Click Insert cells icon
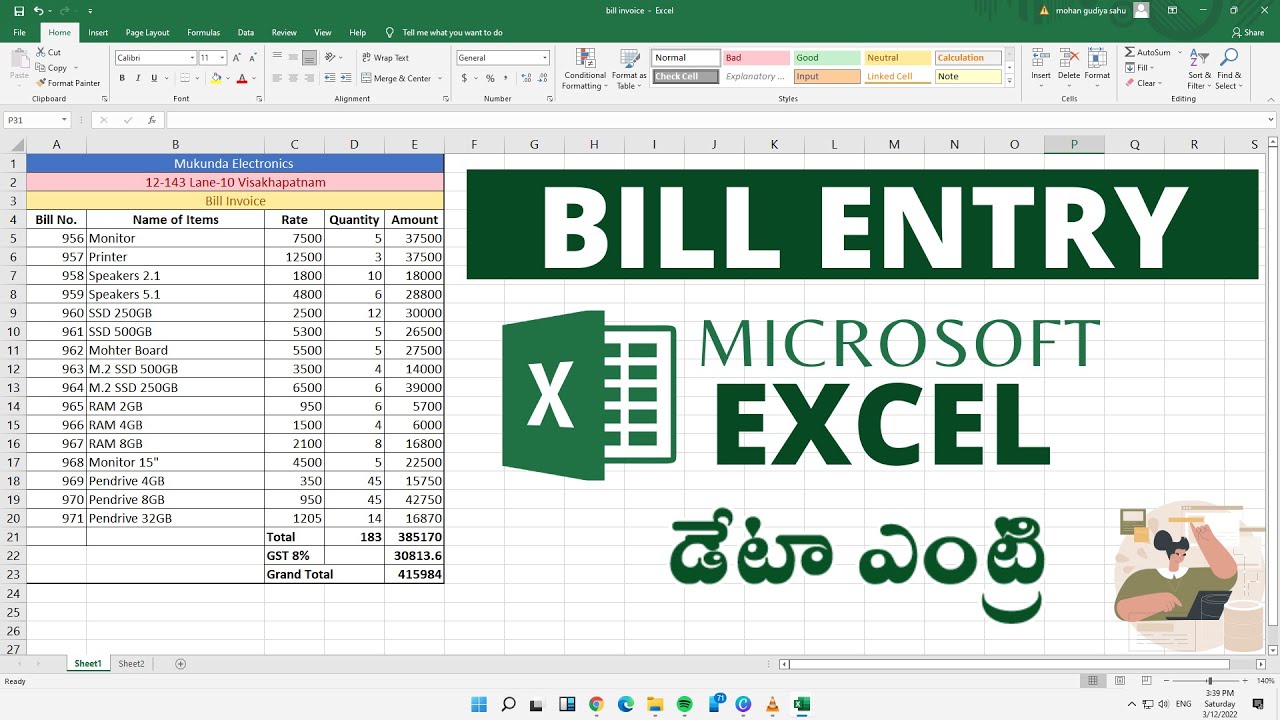Screen dimensions: 1280x720 pyautogui.click(x=1041, y=58)
